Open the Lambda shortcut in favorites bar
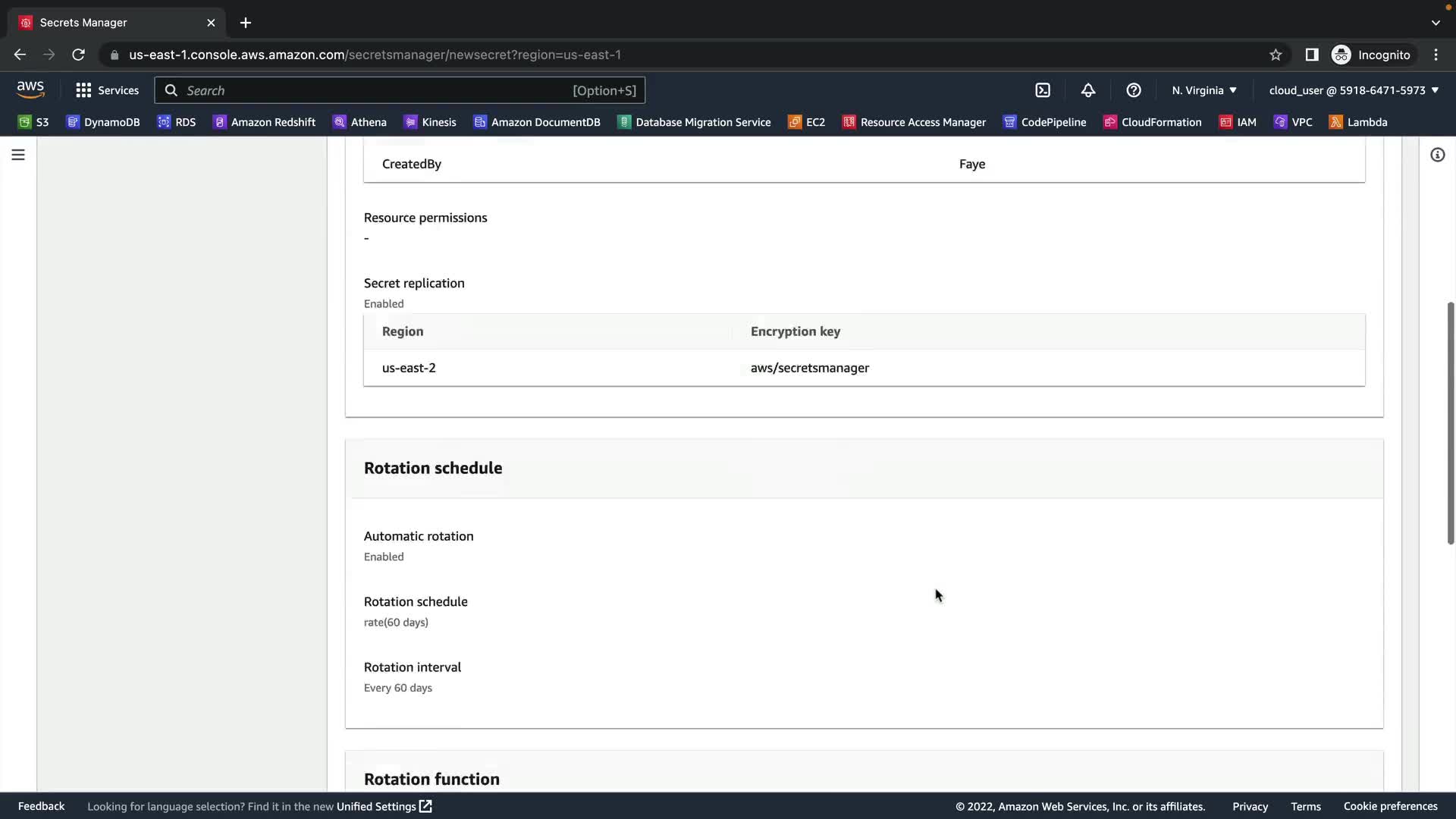 click(1358, 122)
